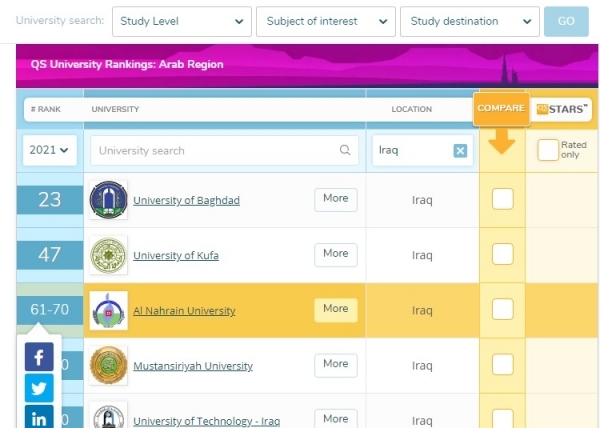Viewport: 600px width, 428px height.
Task: Open University of Technology - Iraq link
Action: (x=207, y=421)
